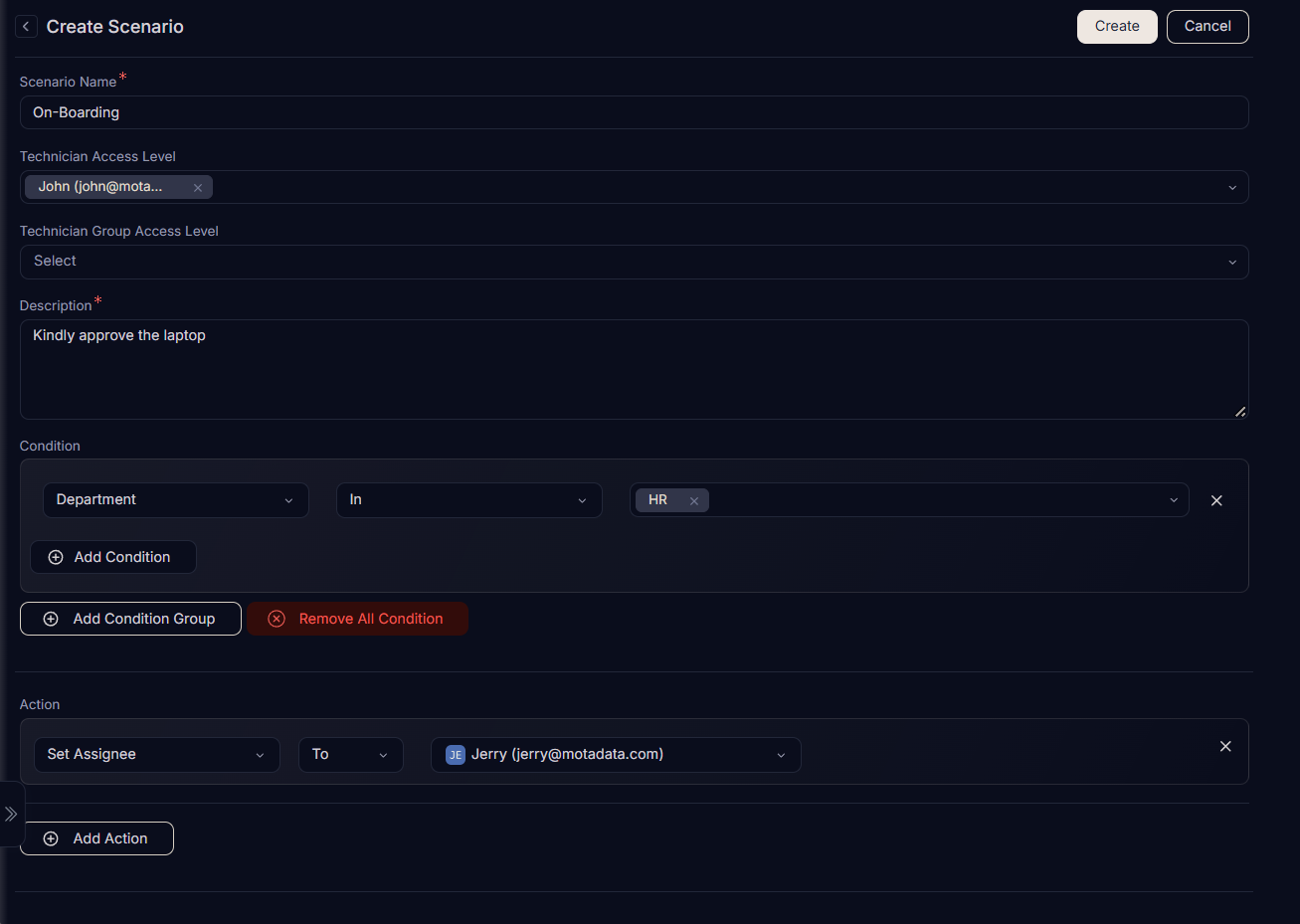Open the Department condition field dropdown
The image size is (1300, 924).
[x=176, y=500]
